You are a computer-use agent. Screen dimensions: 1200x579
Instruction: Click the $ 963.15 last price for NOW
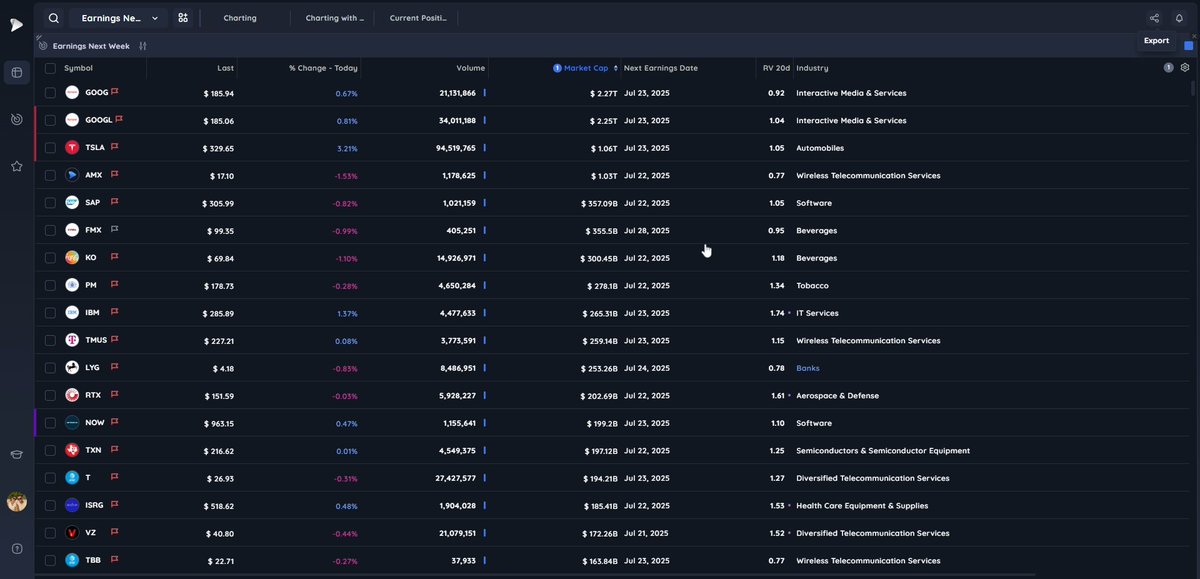click(x=218, y=423)
